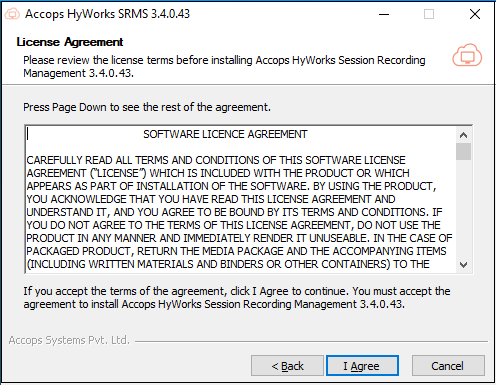Click the license scrollbar thumb
Screen dimensions: 496x385
click(x=463, y=152)
